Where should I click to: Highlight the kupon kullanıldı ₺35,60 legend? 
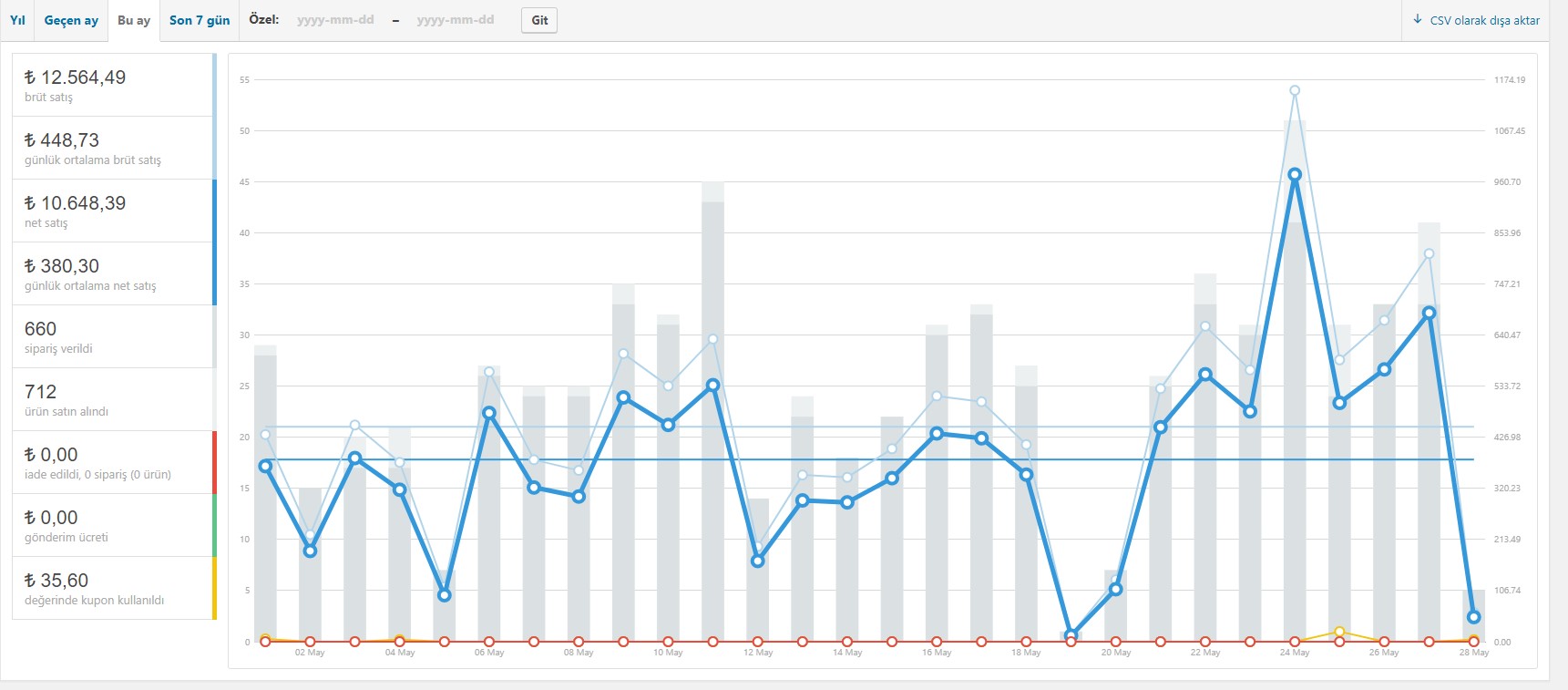(114, 588)
